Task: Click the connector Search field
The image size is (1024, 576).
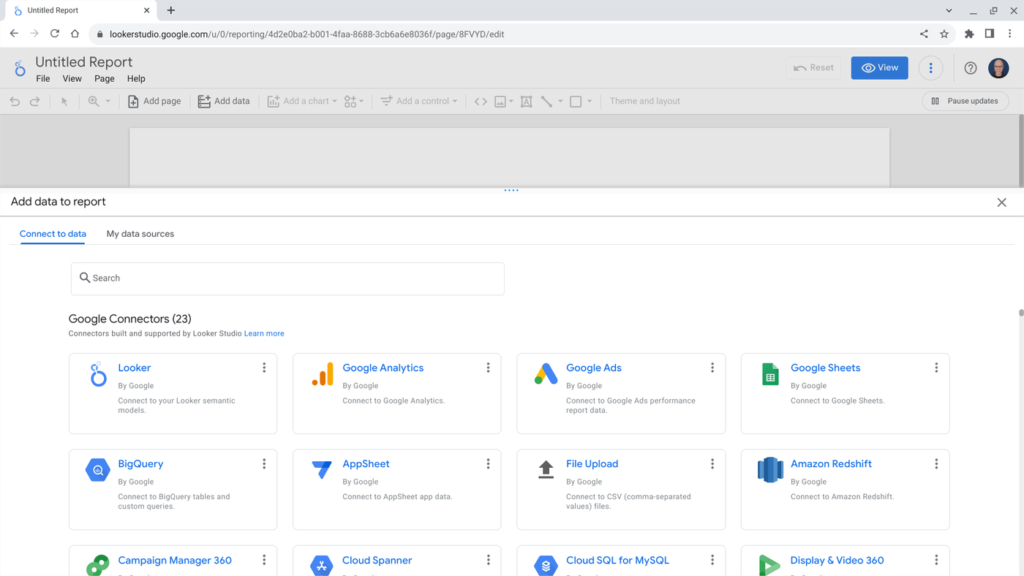Action: tap(288, 278)
